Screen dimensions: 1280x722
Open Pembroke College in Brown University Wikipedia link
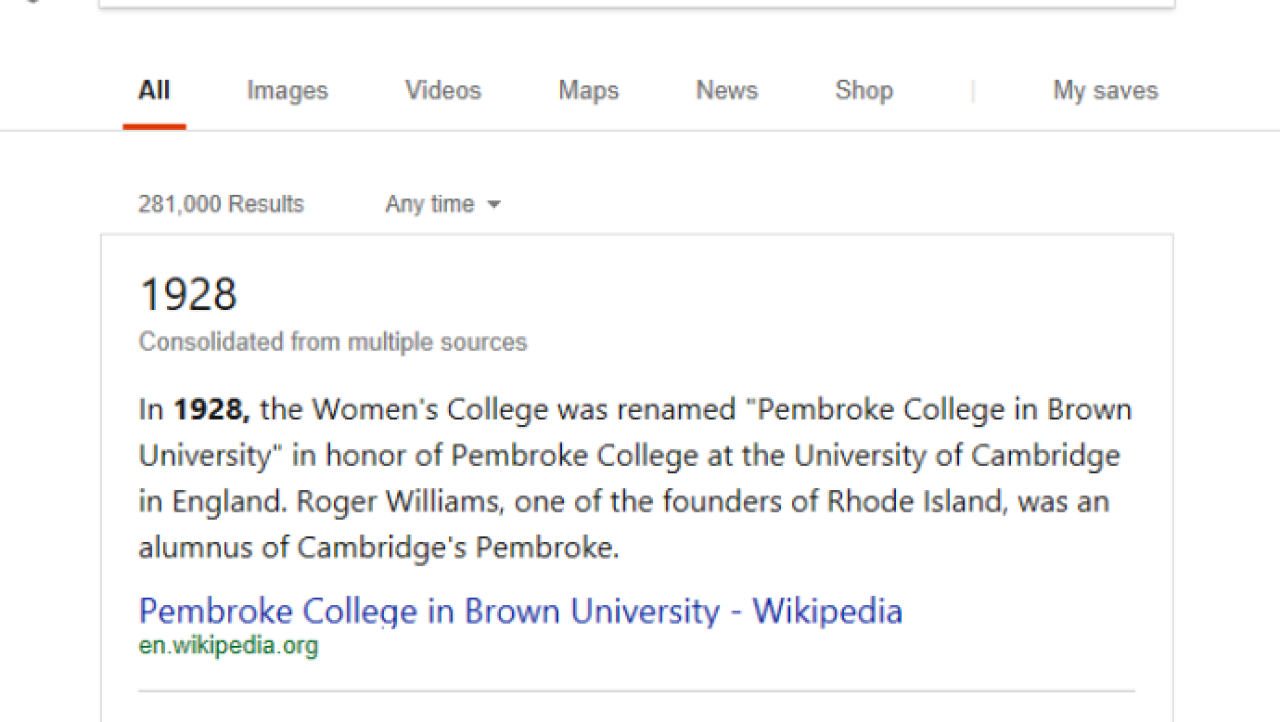520,610
